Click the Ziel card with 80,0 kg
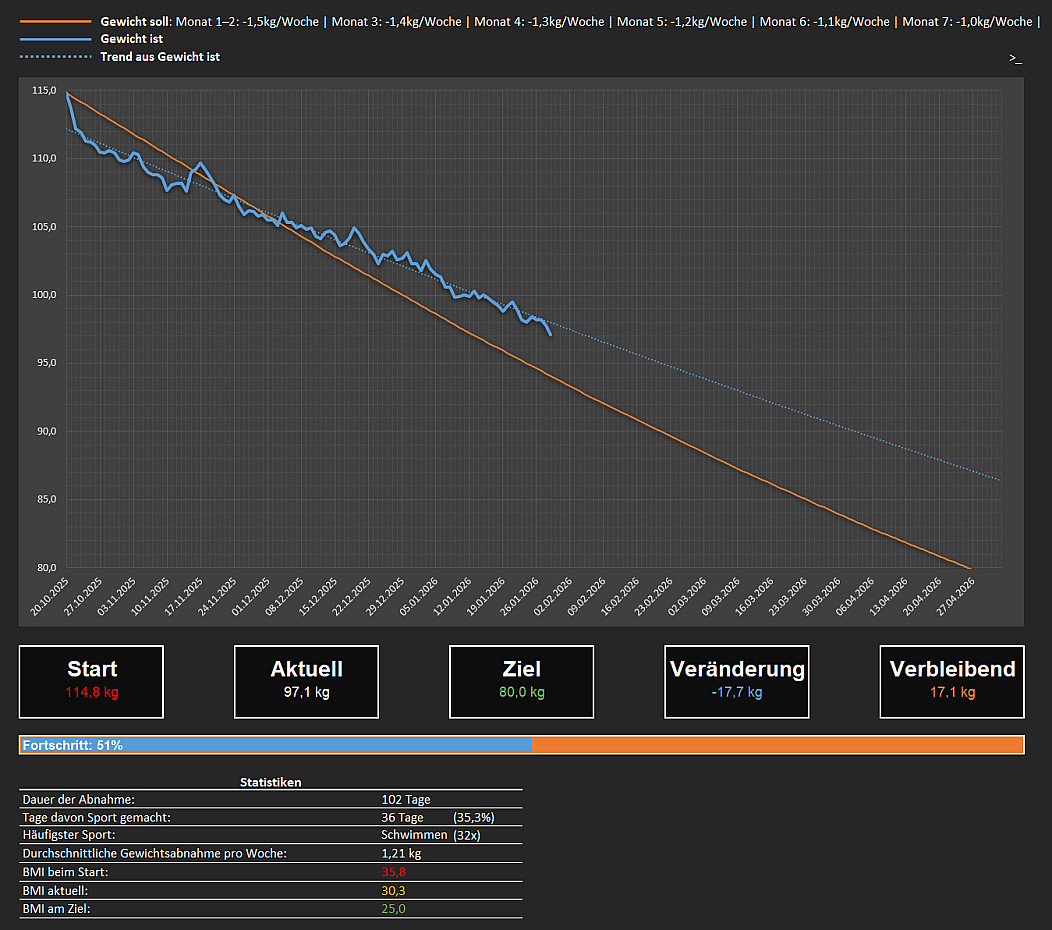This screenshot has height=930, width=1052. click(x=521, y=681)
